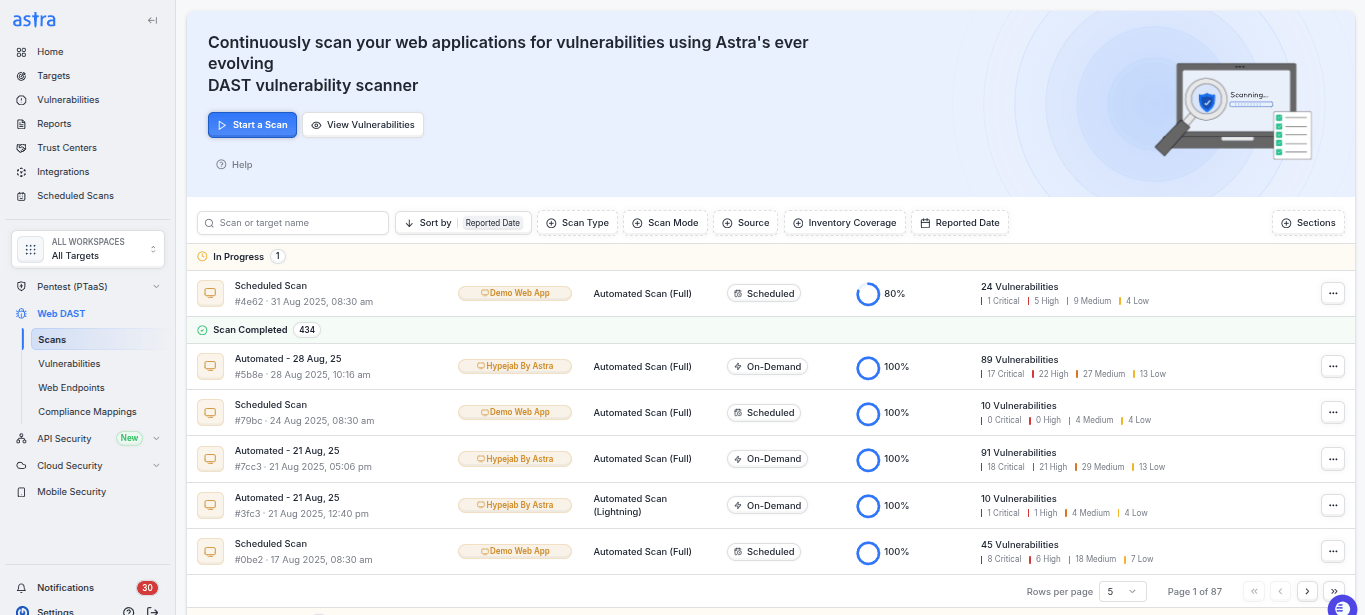Image resolution: width=1365 pixels, height=615 pixels.
Task: Open Scheduled Scans in sidebar
Action: click(x=75, y=196)
